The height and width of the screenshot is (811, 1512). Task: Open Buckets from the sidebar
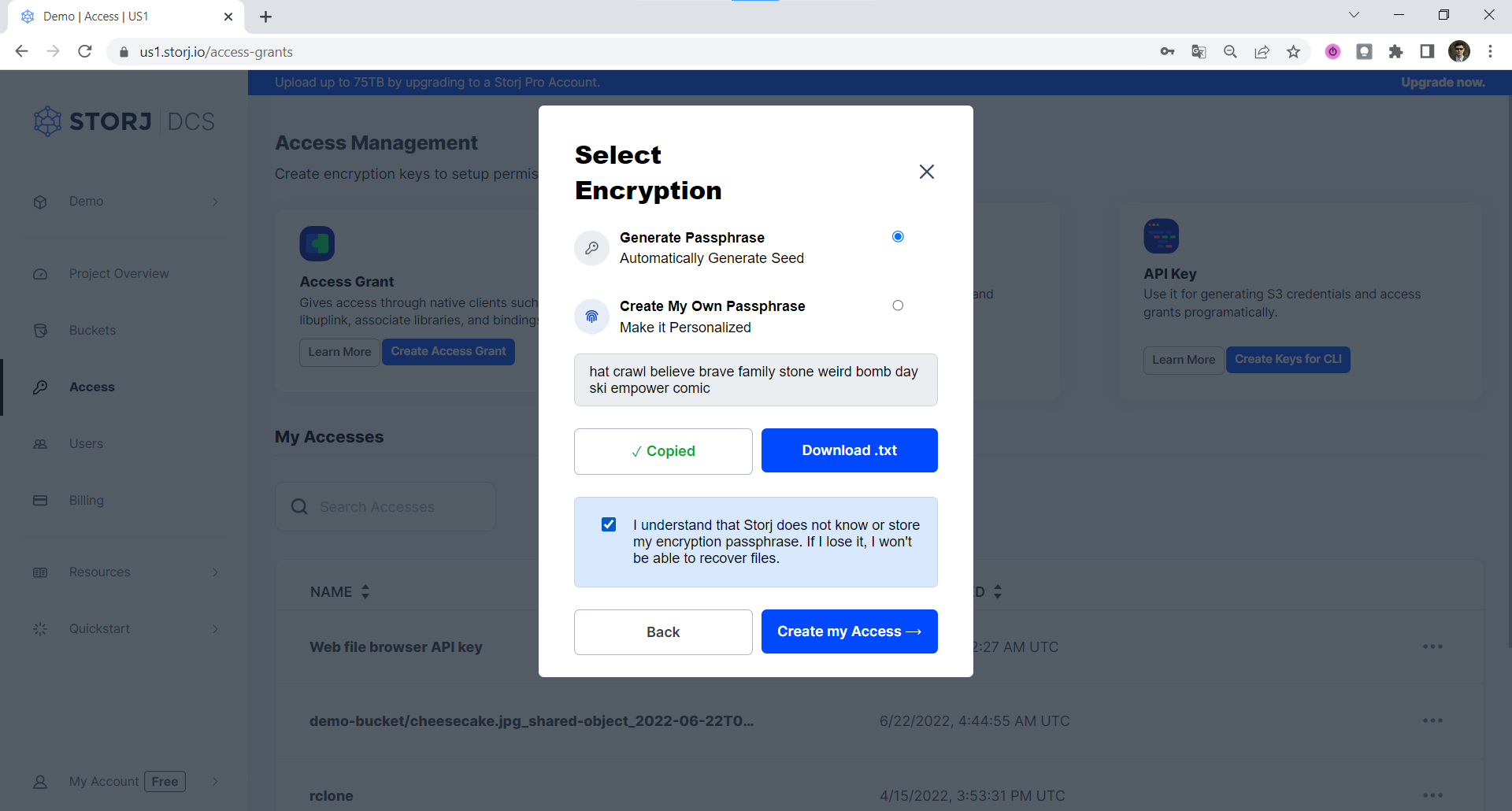point(92,331)
